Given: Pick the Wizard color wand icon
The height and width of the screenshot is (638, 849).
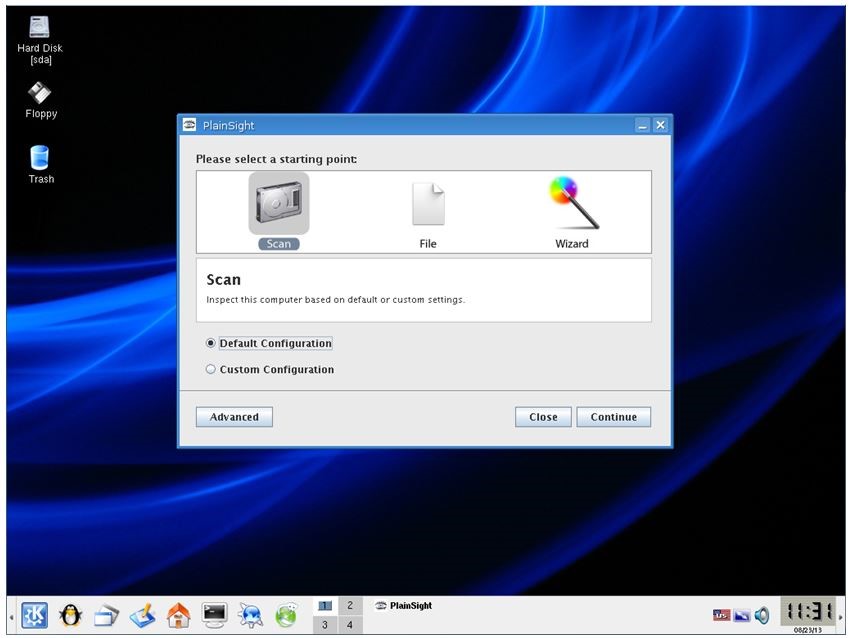Looking at the screenshot, I should 573,203.
